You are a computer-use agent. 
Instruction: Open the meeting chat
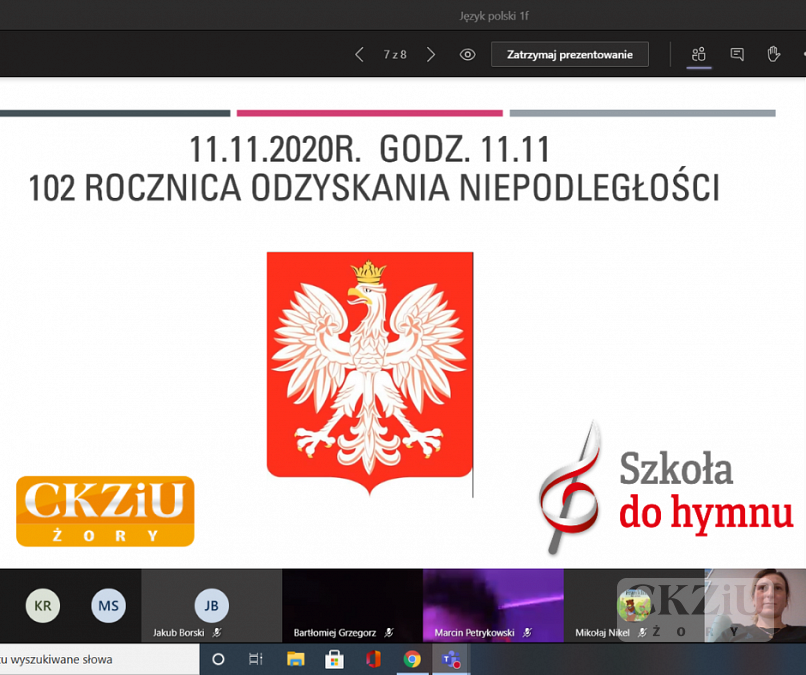737,55
